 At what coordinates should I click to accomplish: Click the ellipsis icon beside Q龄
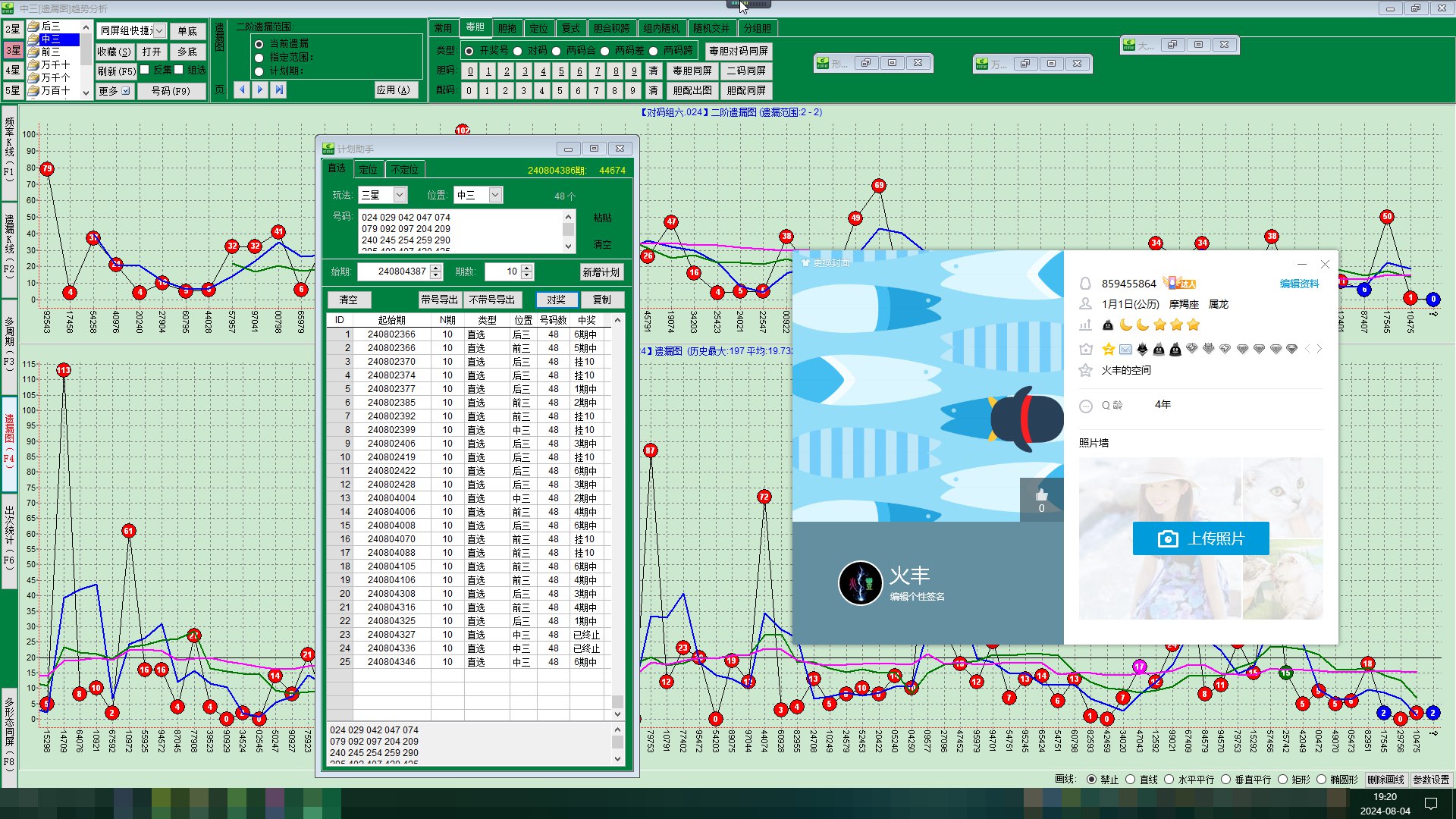coord(1085,406)
